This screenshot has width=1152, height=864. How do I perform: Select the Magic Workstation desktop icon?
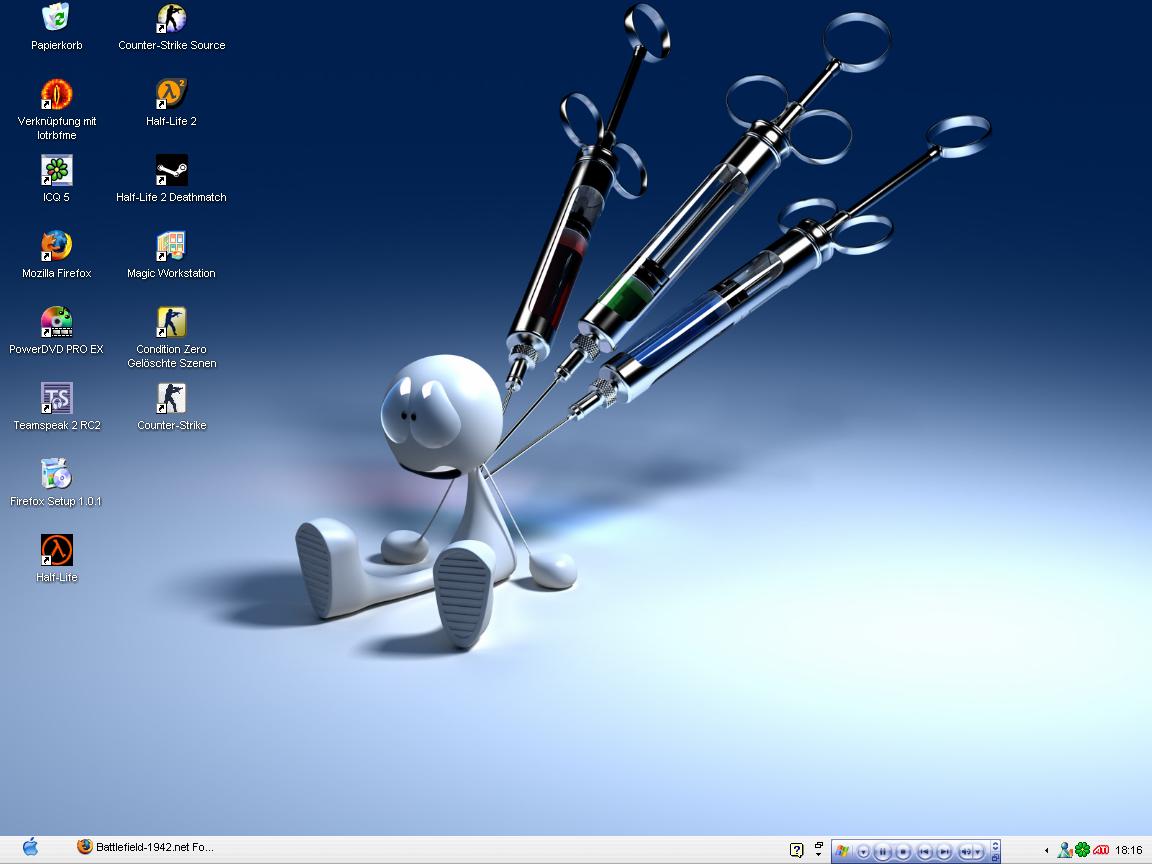point(171,247)
